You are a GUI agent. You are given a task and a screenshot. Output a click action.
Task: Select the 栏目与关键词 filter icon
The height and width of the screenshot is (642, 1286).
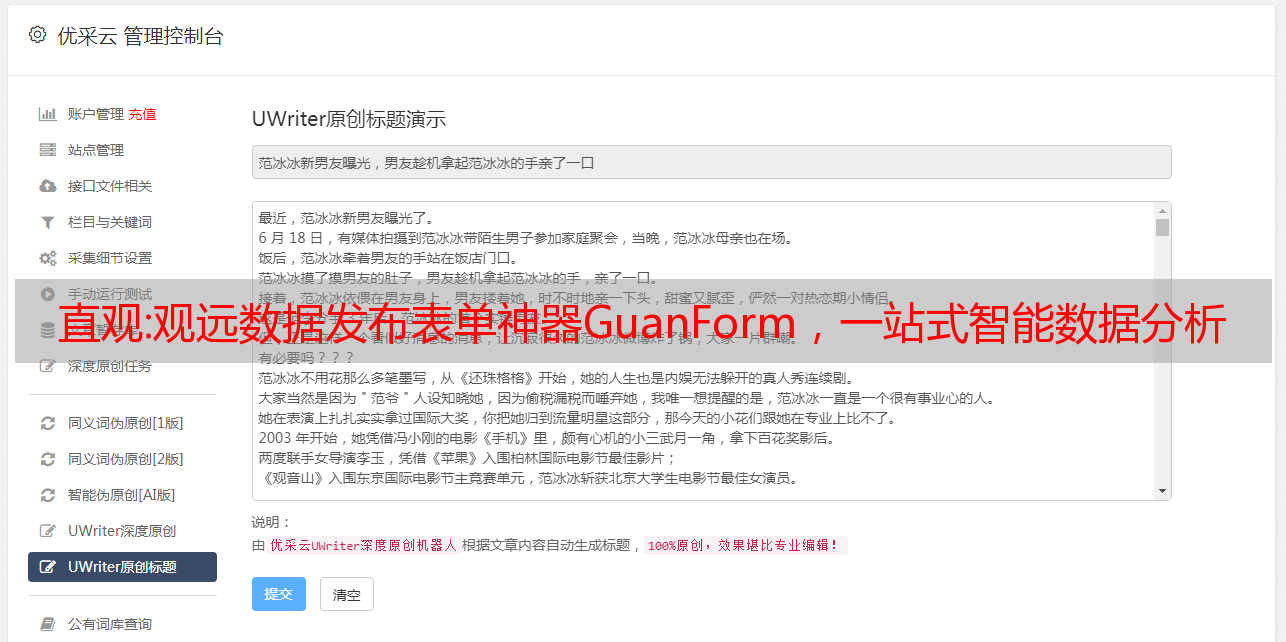(x=47, y=222)
